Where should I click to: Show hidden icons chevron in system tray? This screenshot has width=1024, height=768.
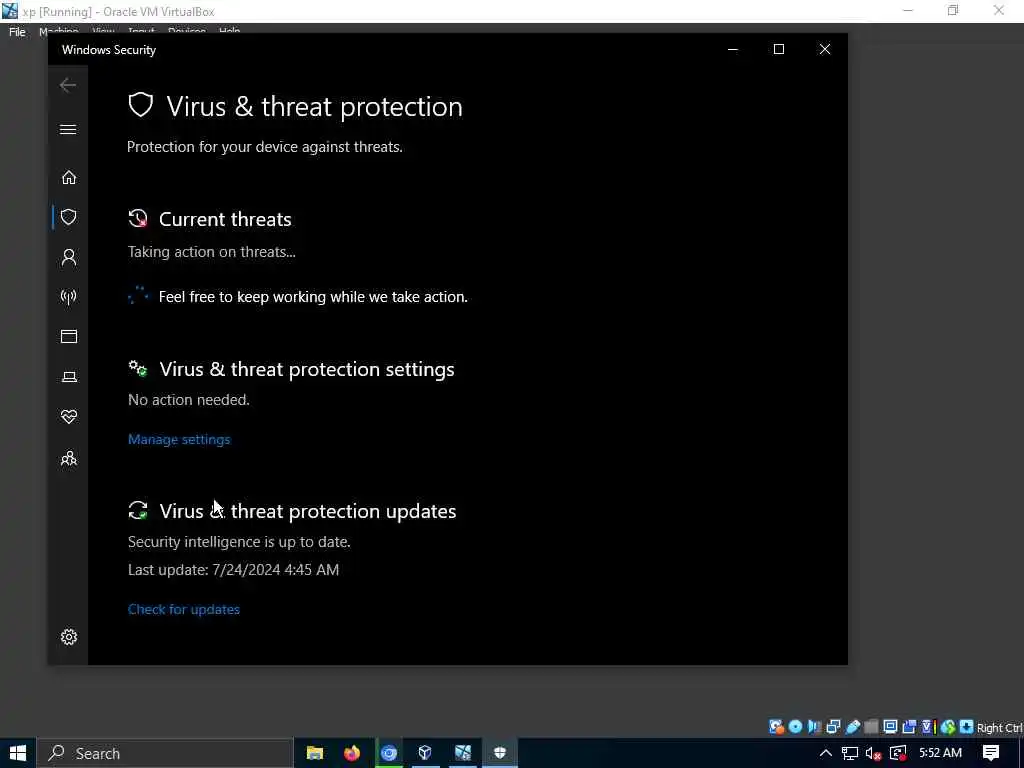coord(825,753)
